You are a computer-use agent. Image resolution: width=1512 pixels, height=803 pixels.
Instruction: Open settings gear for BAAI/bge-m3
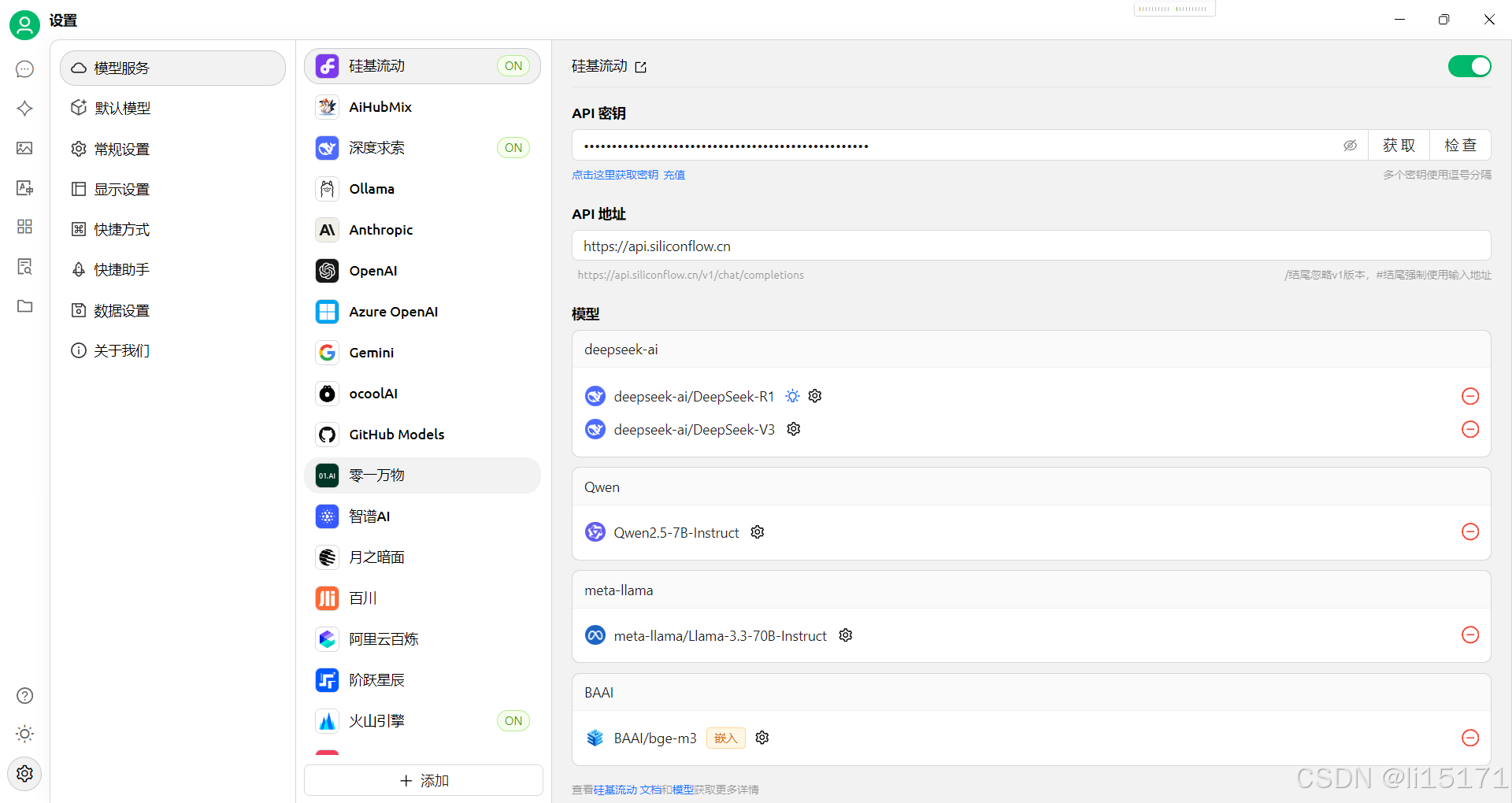pyautogui.click(x=762, y=738)
